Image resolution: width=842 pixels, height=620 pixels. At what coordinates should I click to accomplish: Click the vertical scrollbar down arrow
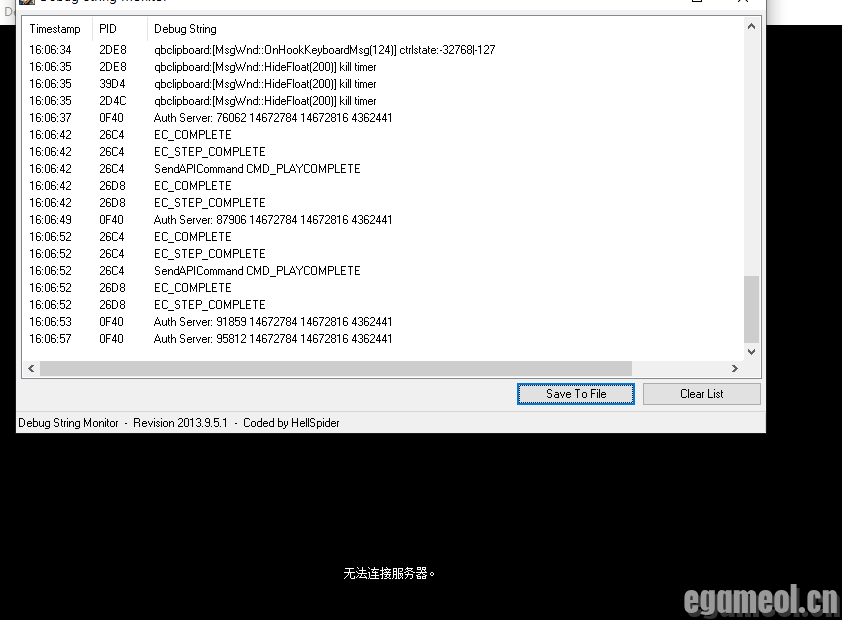coord(752,352)
